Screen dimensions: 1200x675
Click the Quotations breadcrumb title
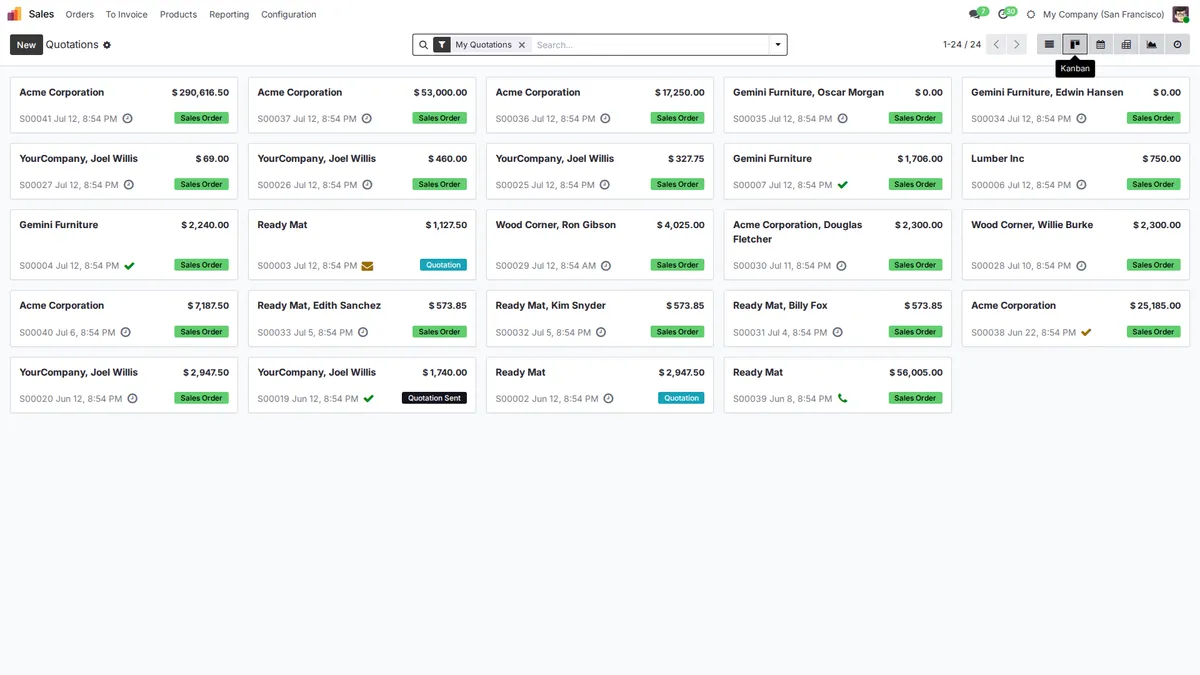click(x=72, y=45)
